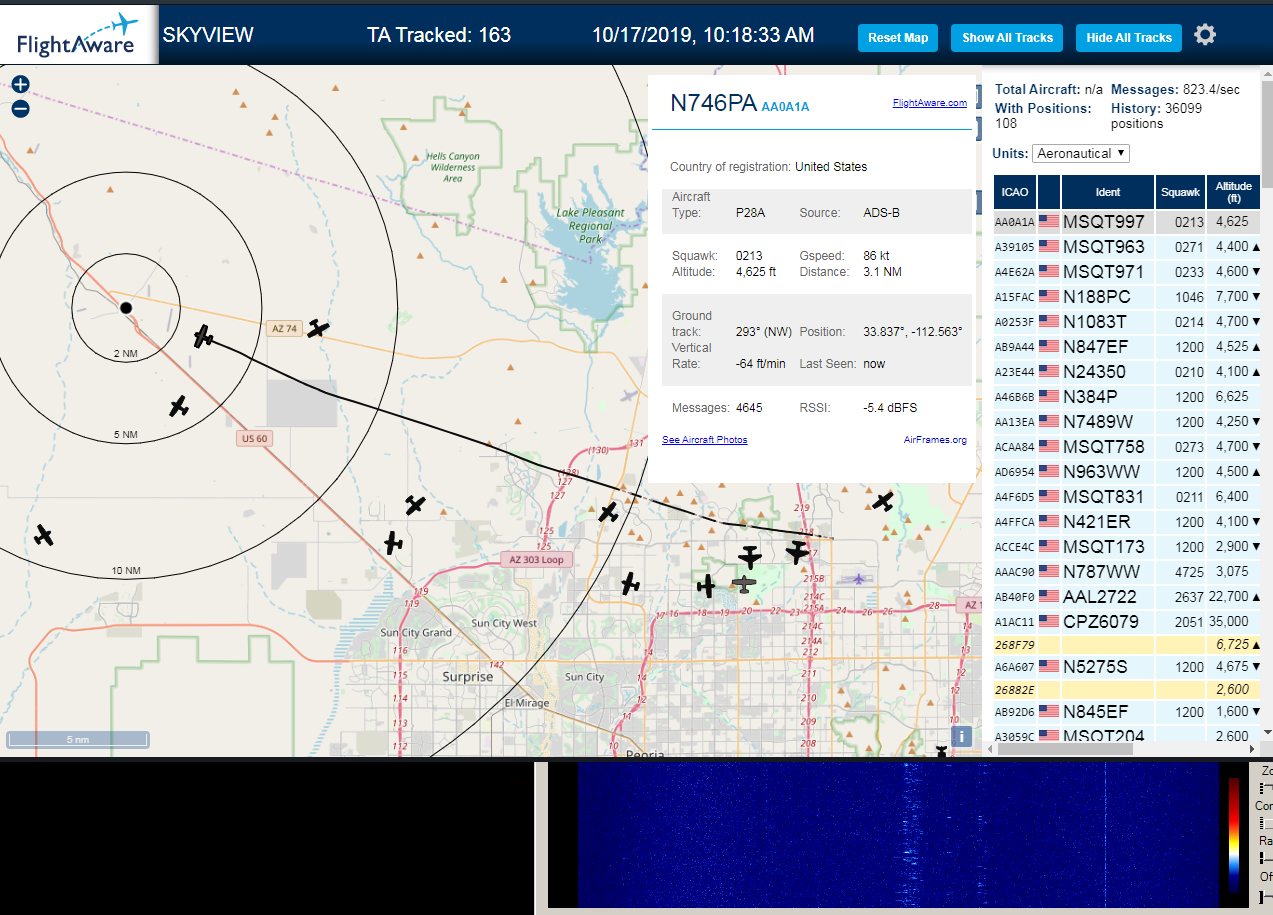The width and height of the screenshot is (1273, 915).
Task: Open the See Aircraft Photos link
Action: (x=705, y=440)
